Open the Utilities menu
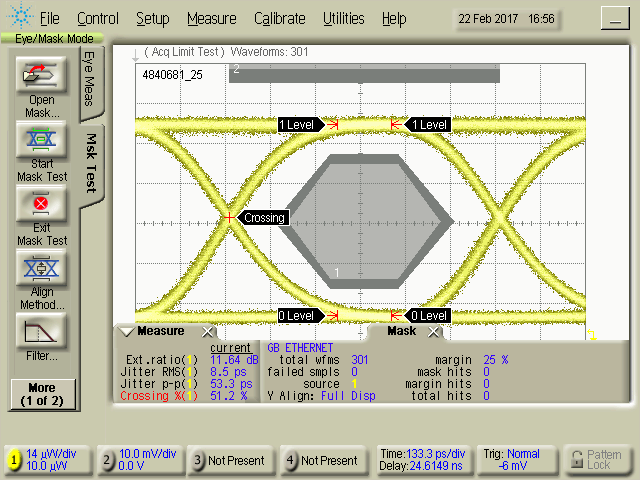Screen dimensions: 640x480 344,19
